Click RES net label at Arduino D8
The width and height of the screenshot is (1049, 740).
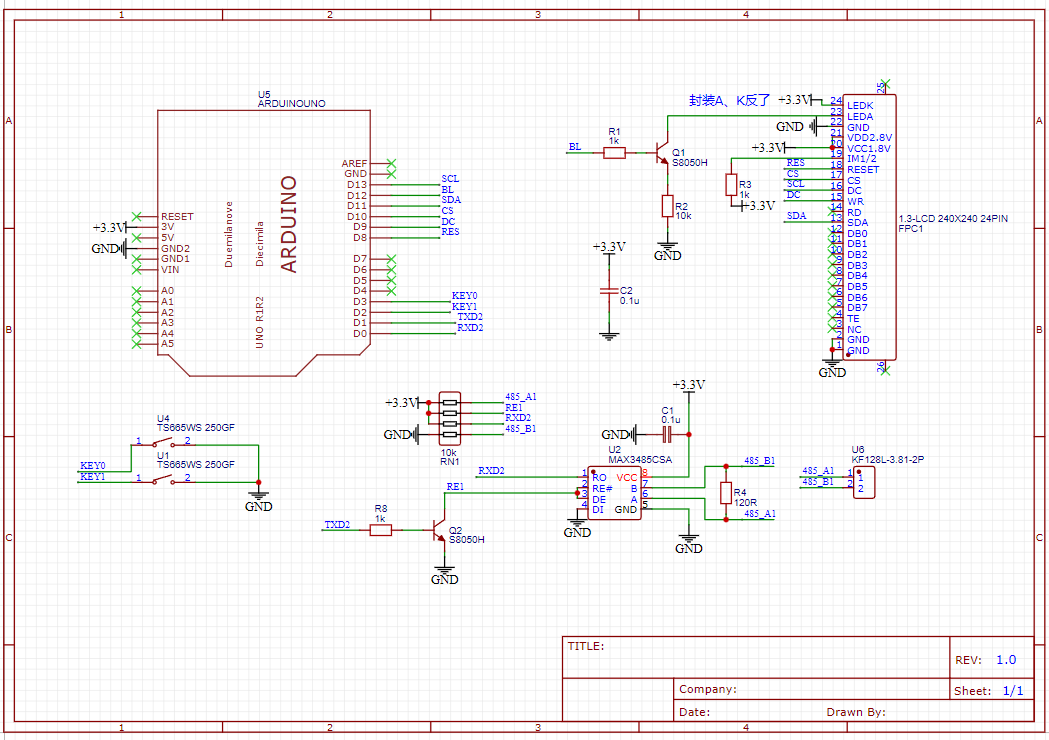click(x=450, y=232)
